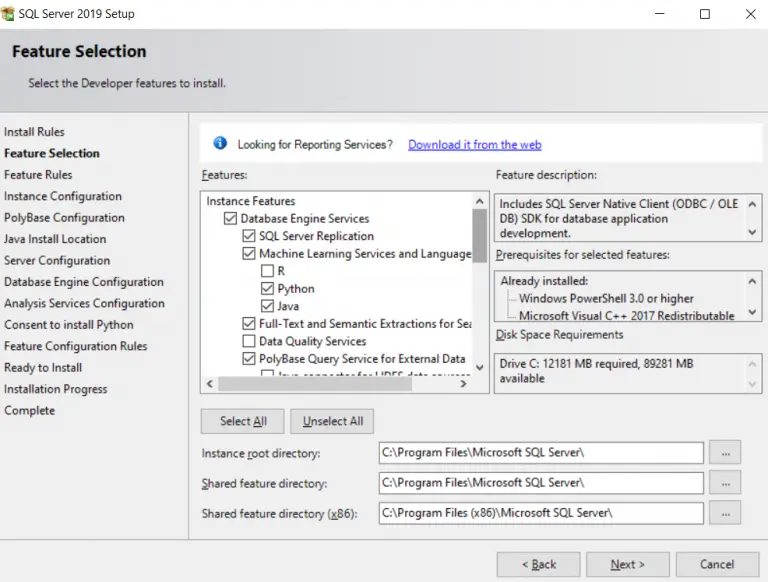Click the blue information icon
The height and width of the screenshot is (582, 768).
click(220, 144)
